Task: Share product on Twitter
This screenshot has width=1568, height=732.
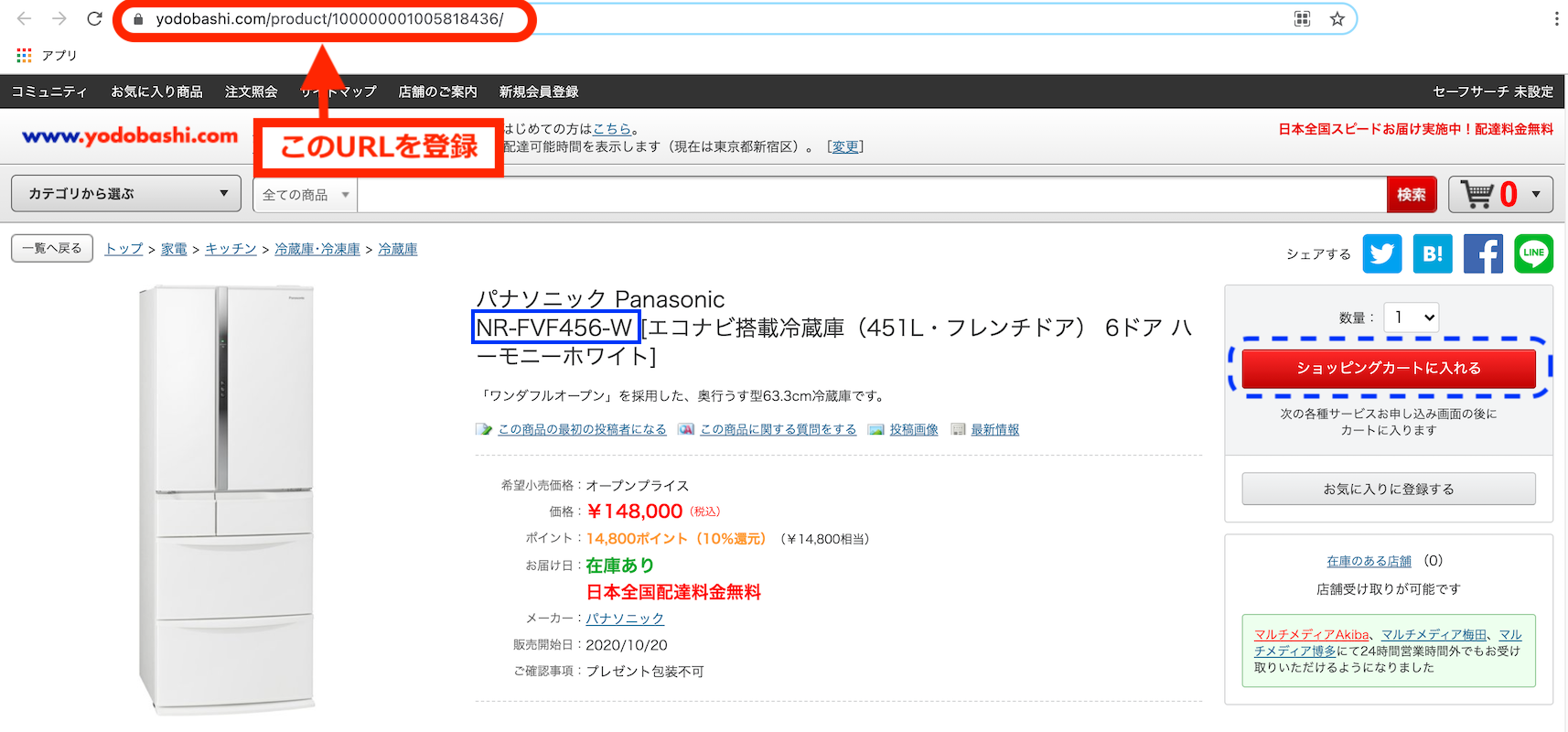Action: (1381, 253)
